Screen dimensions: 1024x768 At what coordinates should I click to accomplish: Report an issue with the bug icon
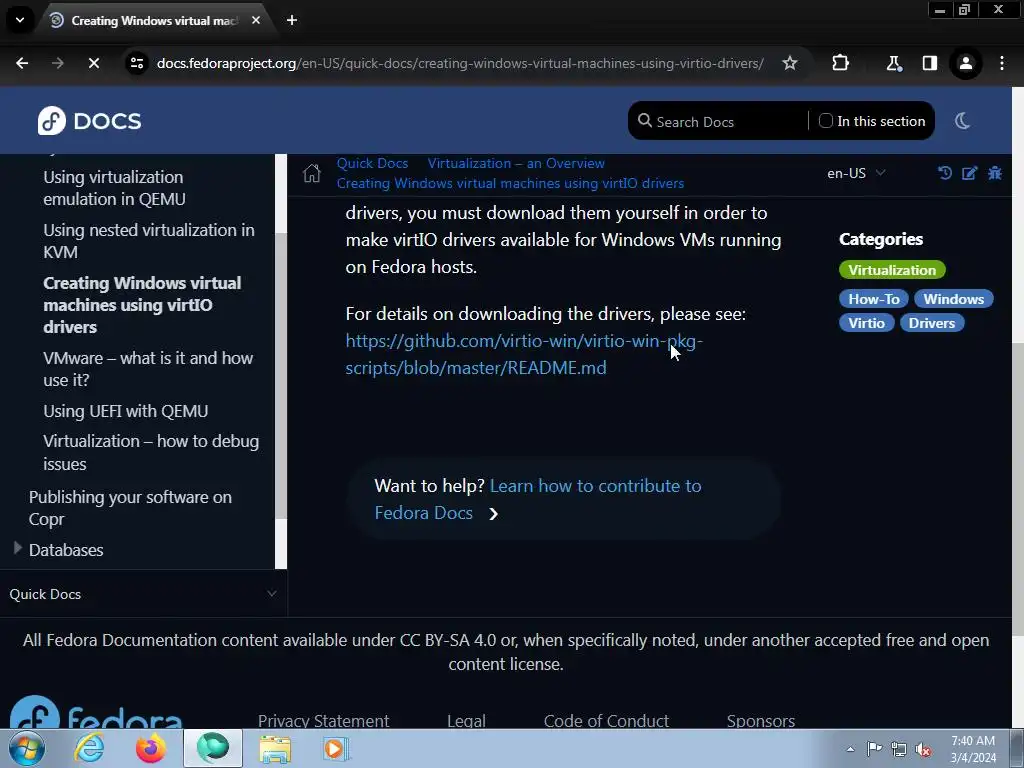tap(995, 172)
